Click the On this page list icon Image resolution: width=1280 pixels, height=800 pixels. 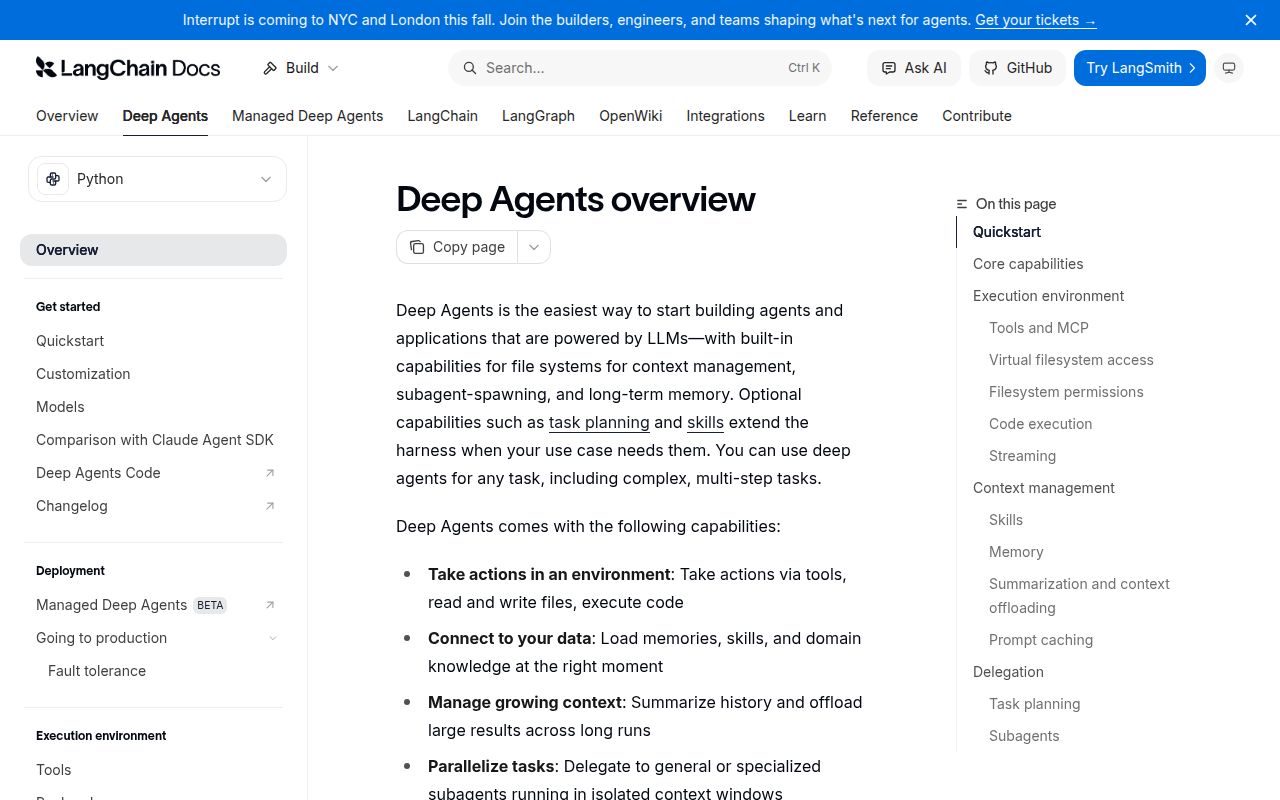click(962, 204)
